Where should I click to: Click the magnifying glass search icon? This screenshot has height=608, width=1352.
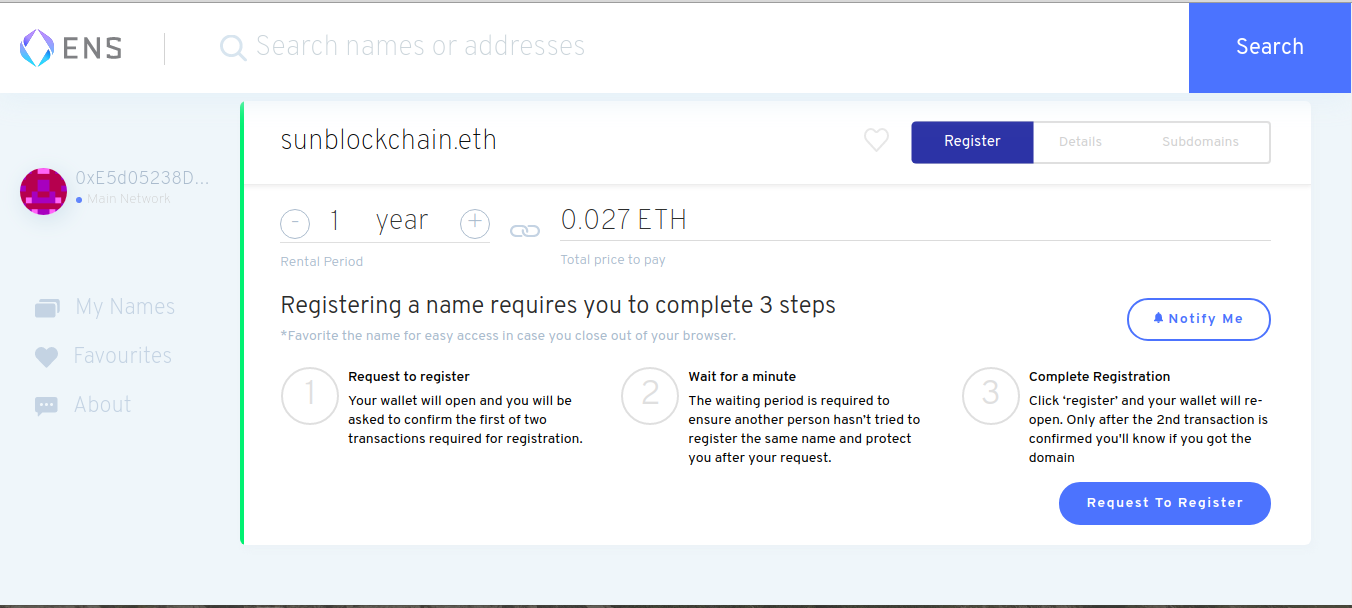[x=233, y=47]
